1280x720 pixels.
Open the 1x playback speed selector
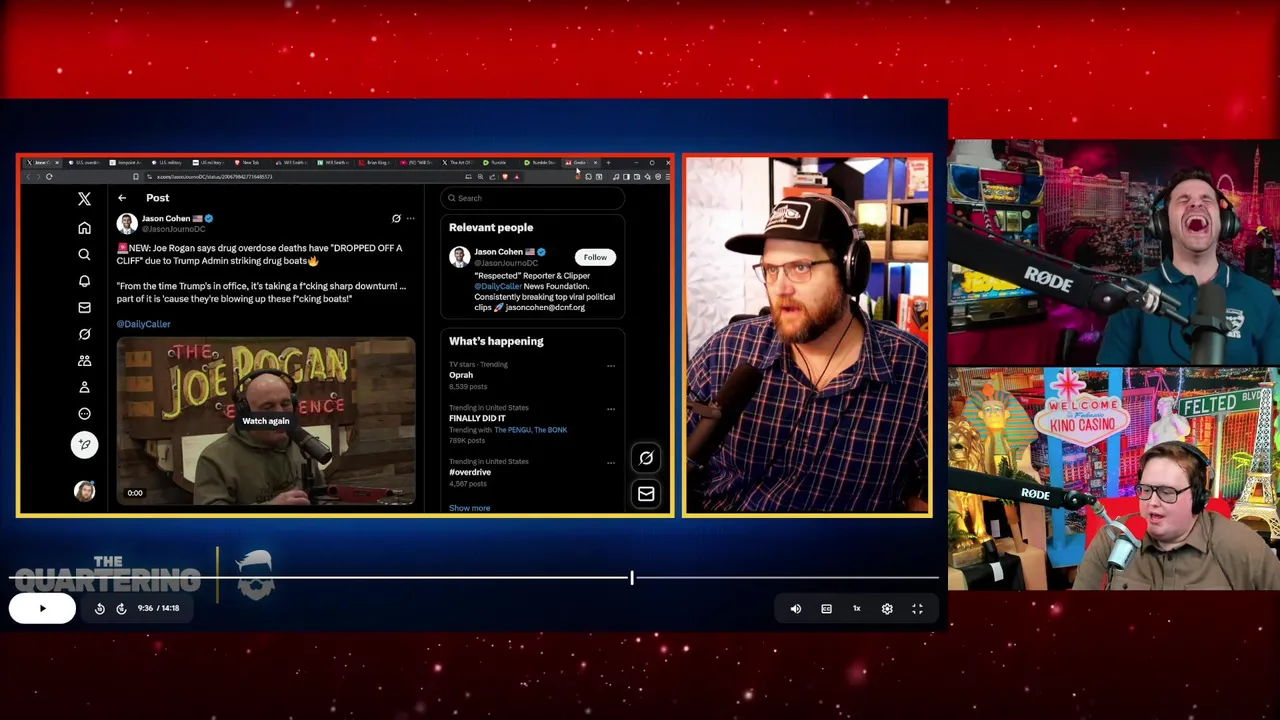(856, 608)
